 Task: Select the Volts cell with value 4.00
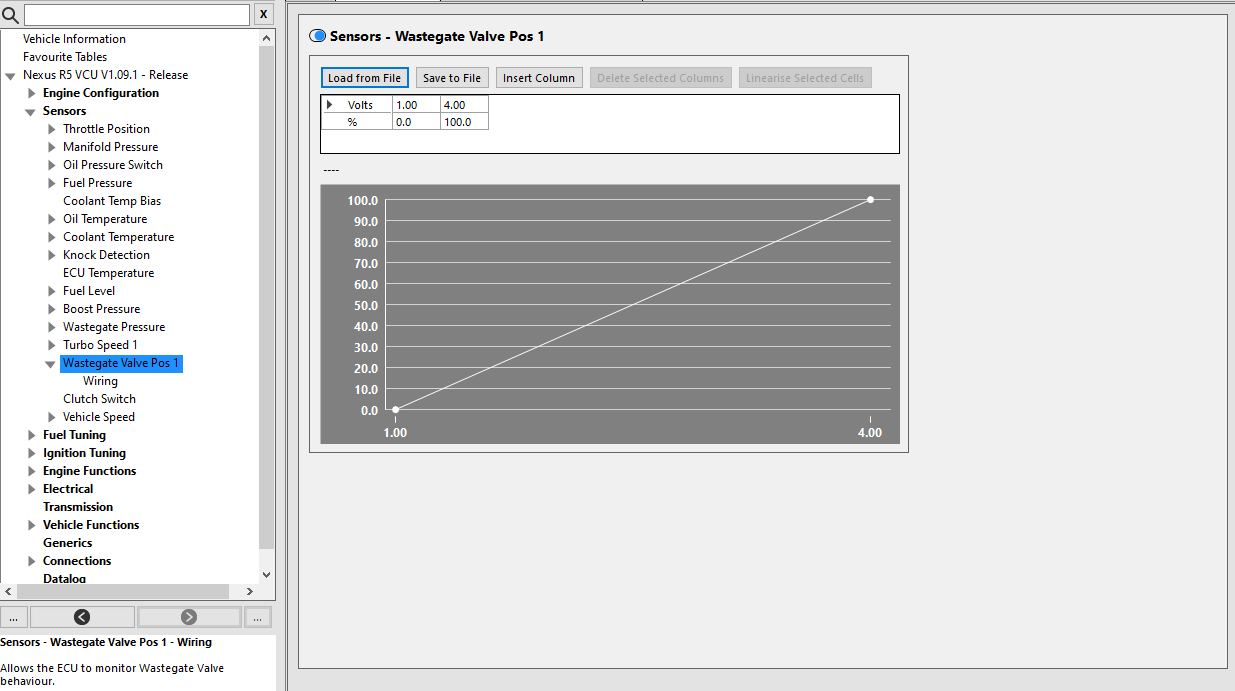click(464, 105)
